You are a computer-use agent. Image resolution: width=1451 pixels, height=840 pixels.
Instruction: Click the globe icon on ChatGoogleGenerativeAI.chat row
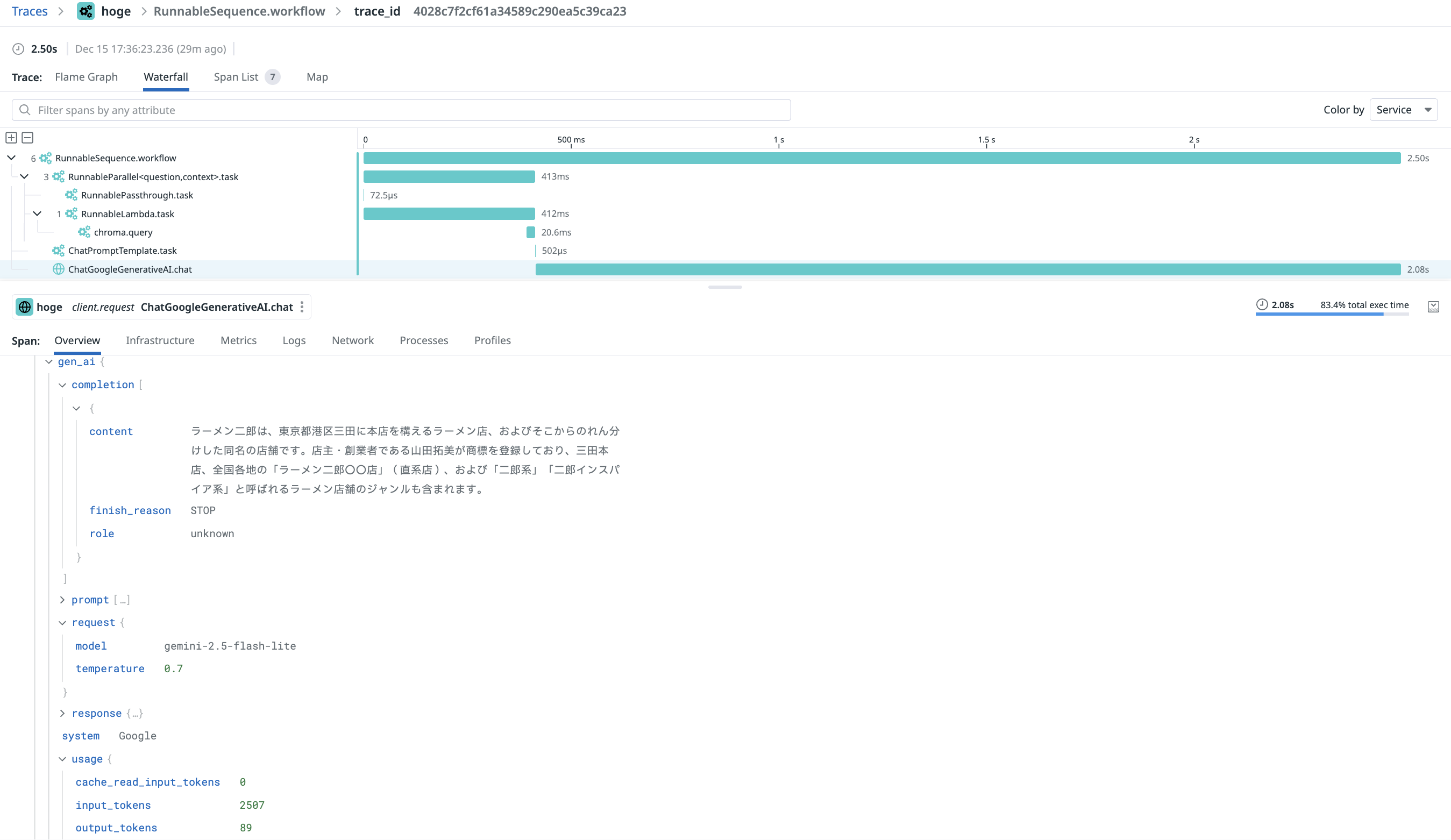[x=58, y=269]
